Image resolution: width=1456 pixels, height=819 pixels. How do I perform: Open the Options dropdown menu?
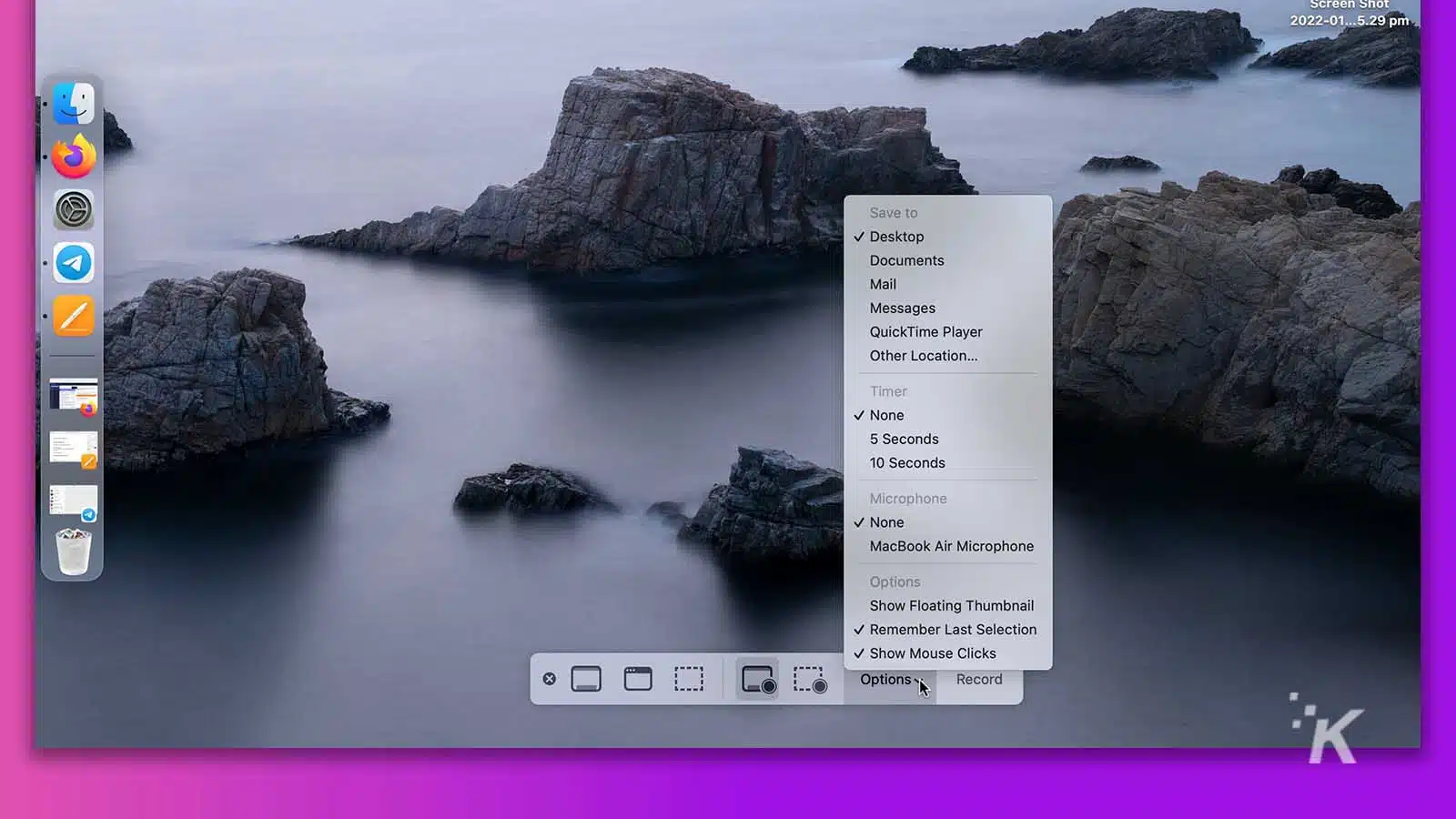pyautogui.click(x=890, y=679)
